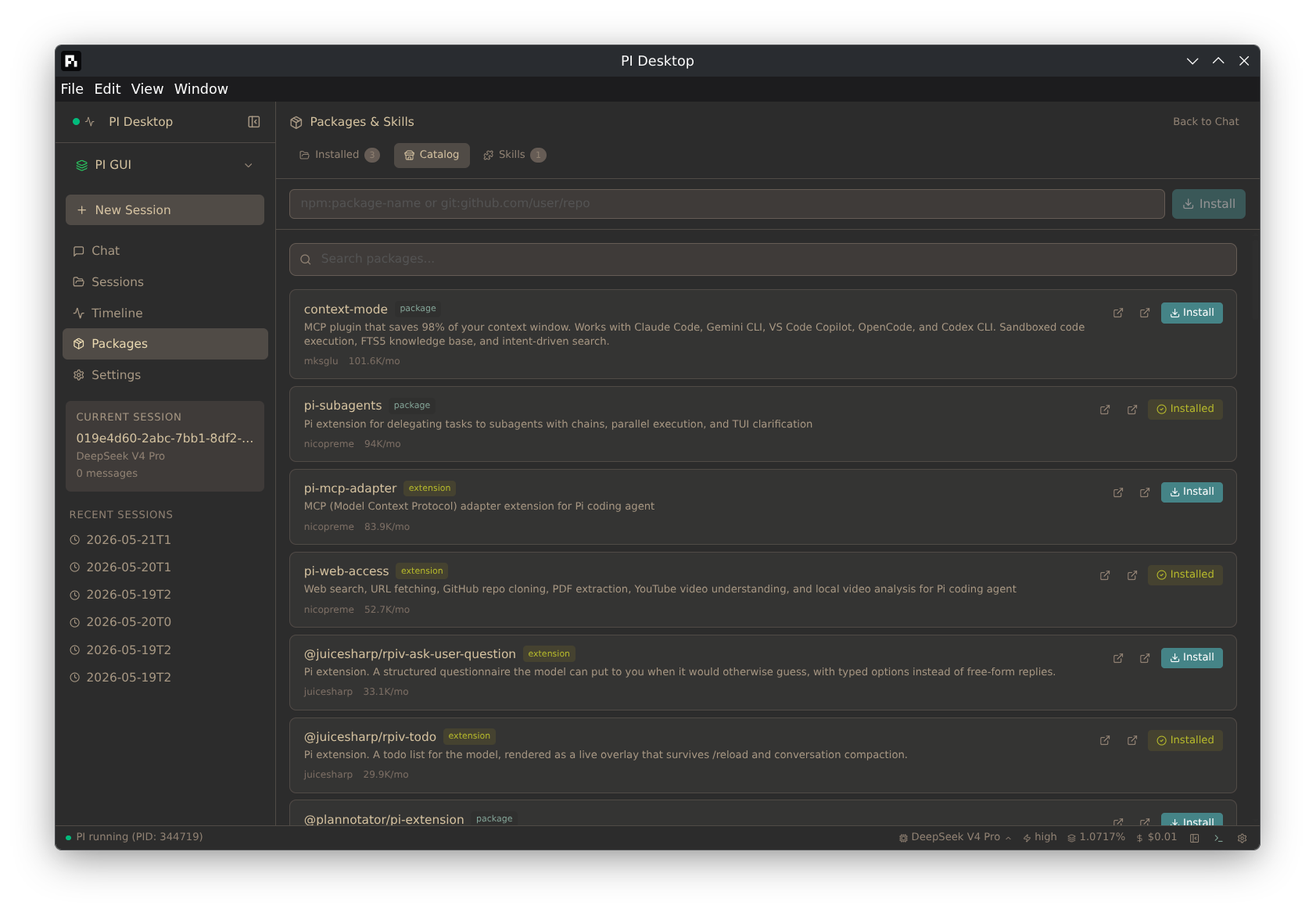This screenshot has width=1316, height=916.
Task: Click the Installed badge for rpiv-todo
Action: [1185, 740]
